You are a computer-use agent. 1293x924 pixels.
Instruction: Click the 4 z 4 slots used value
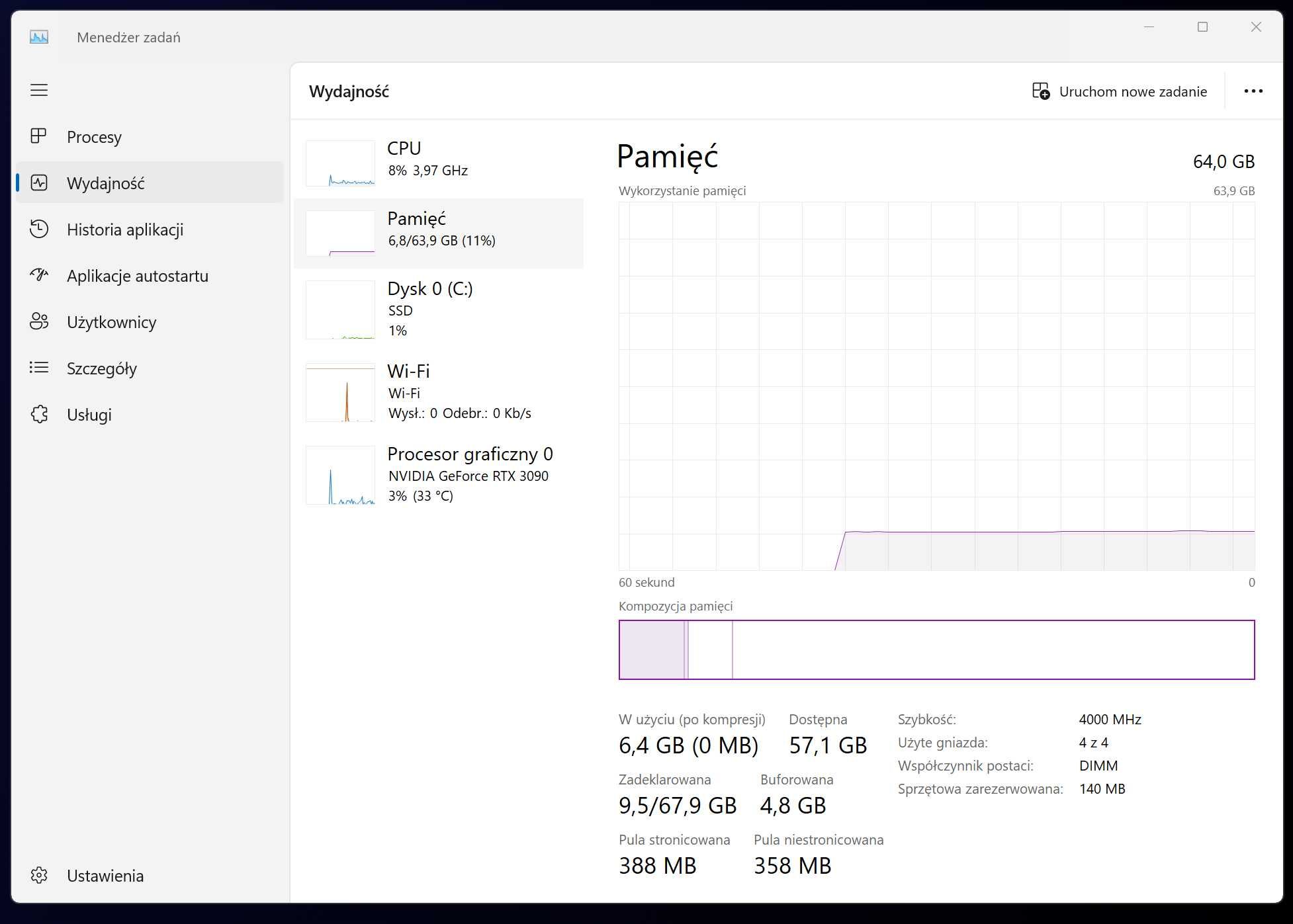pyautogui.click(x=1093, y=743)
